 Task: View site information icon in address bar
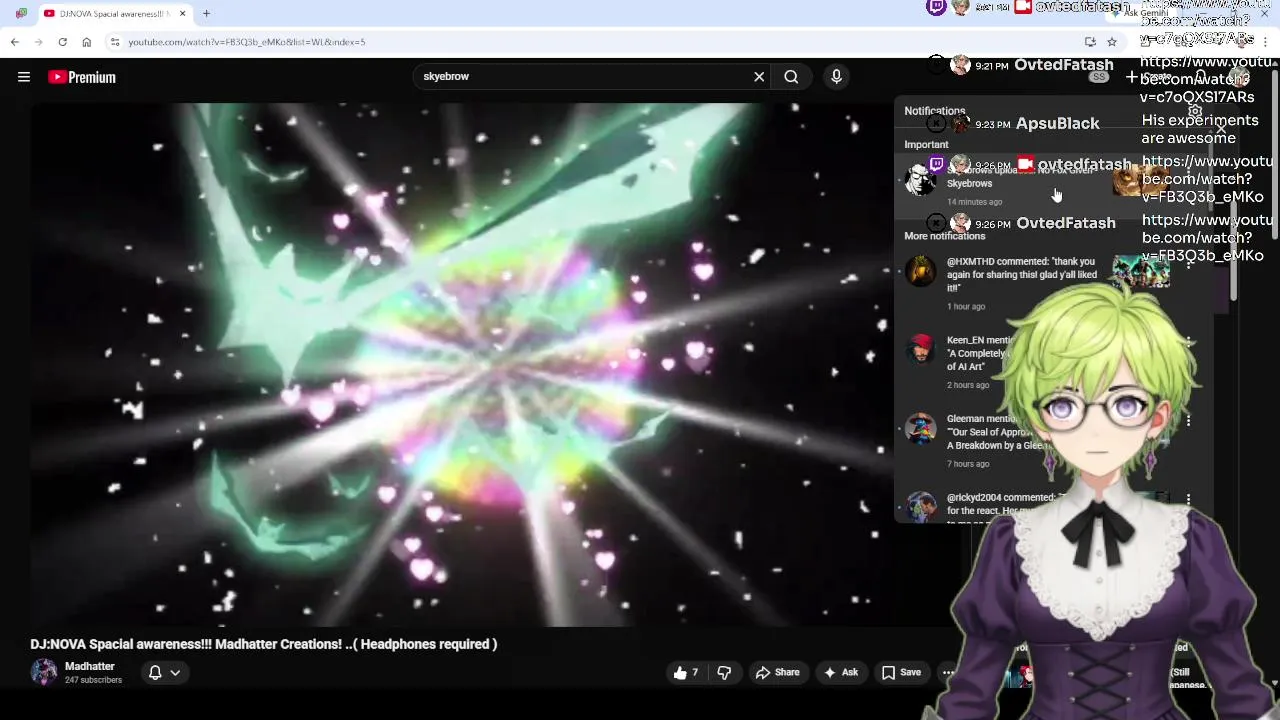click(115, 42)
